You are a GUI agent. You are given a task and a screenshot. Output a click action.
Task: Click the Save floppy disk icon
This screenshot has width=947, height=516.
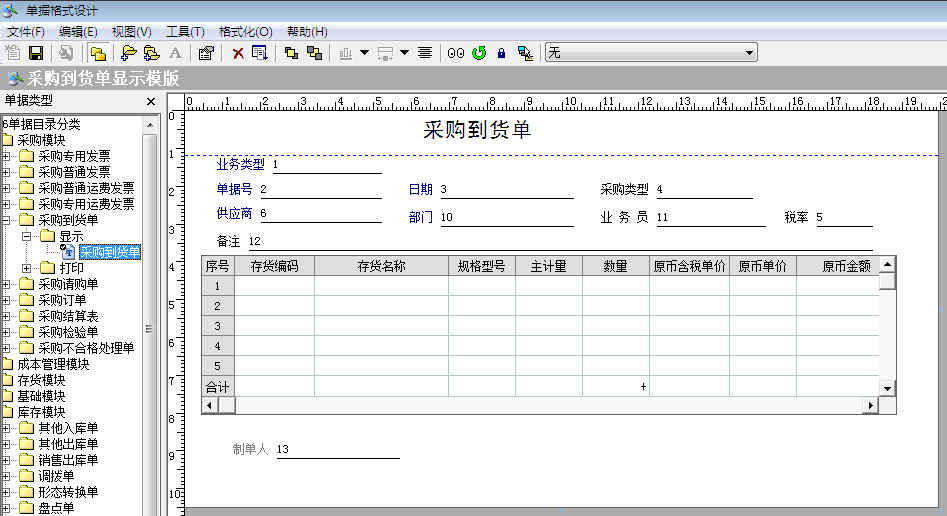coord(36,53)
